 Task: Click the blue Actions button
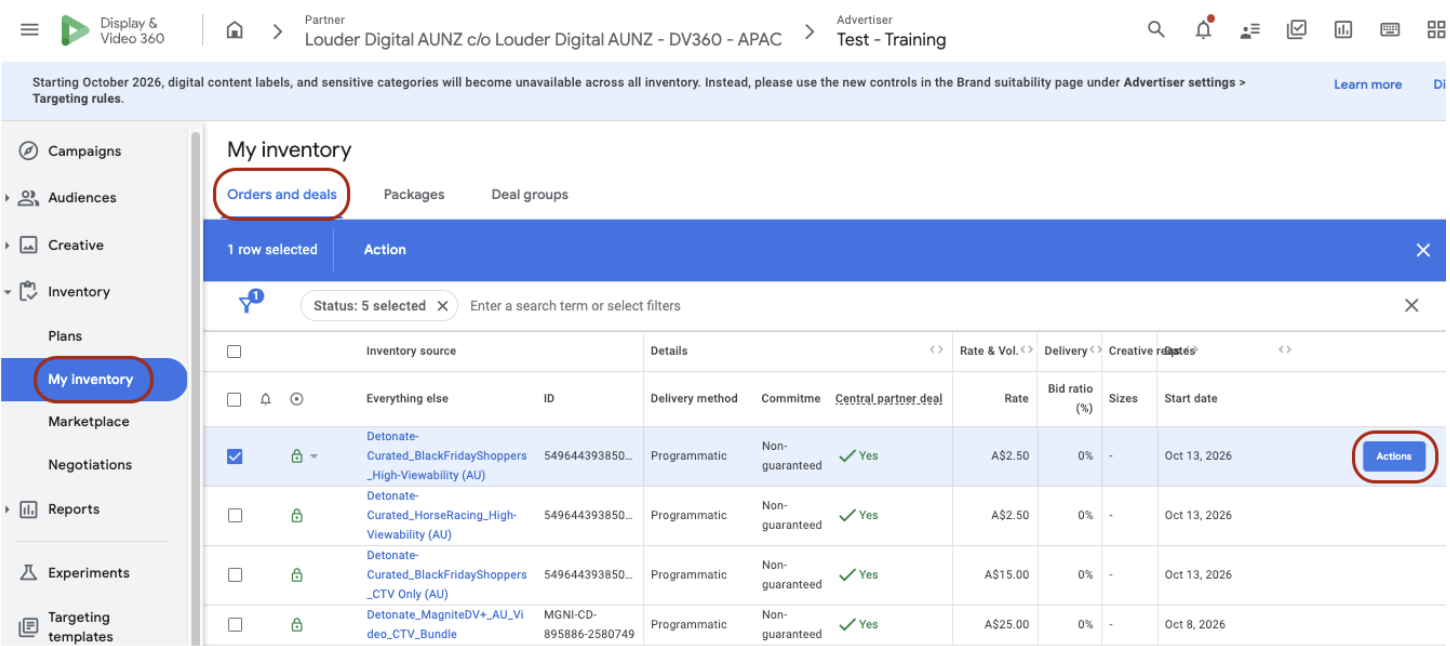(x=1394, y=456)
